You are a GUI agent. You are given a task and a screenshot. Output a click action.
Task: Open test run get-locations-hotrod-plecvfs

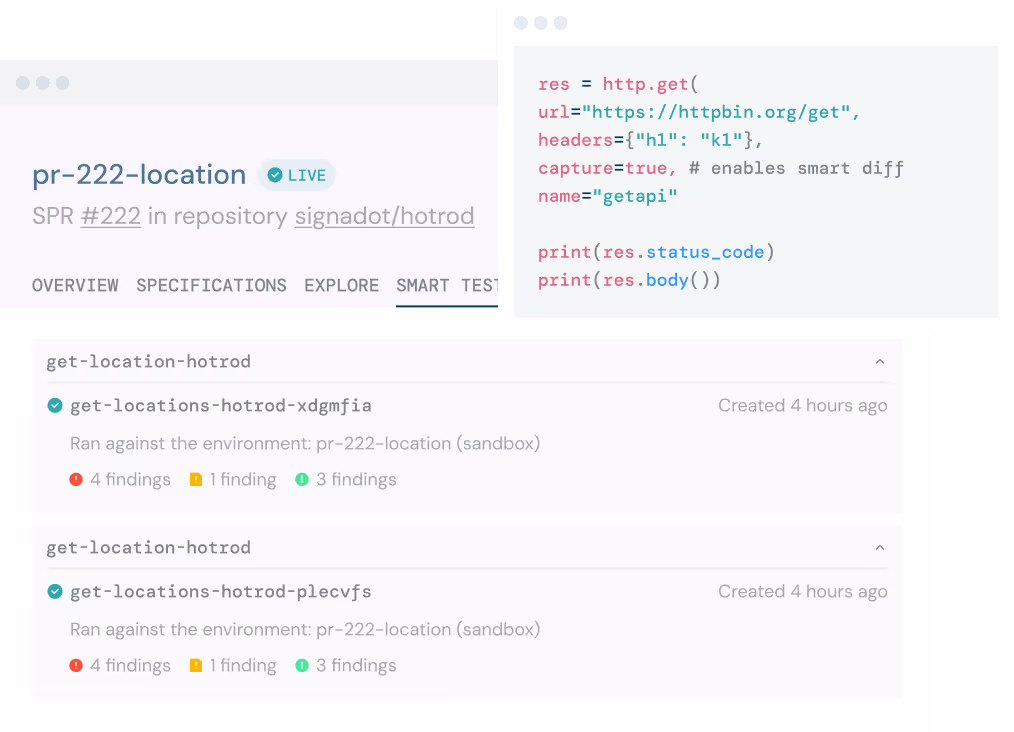tap(220, 592)
